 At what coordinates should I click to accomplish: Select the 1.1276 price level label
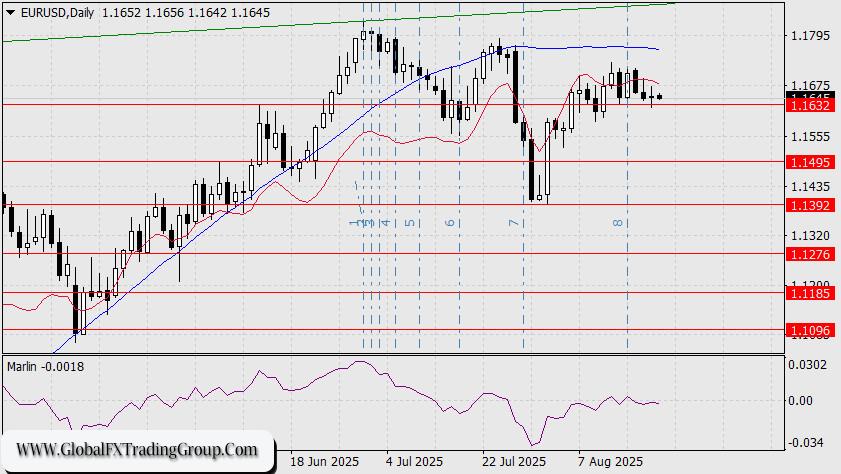(x=806, y=254)
